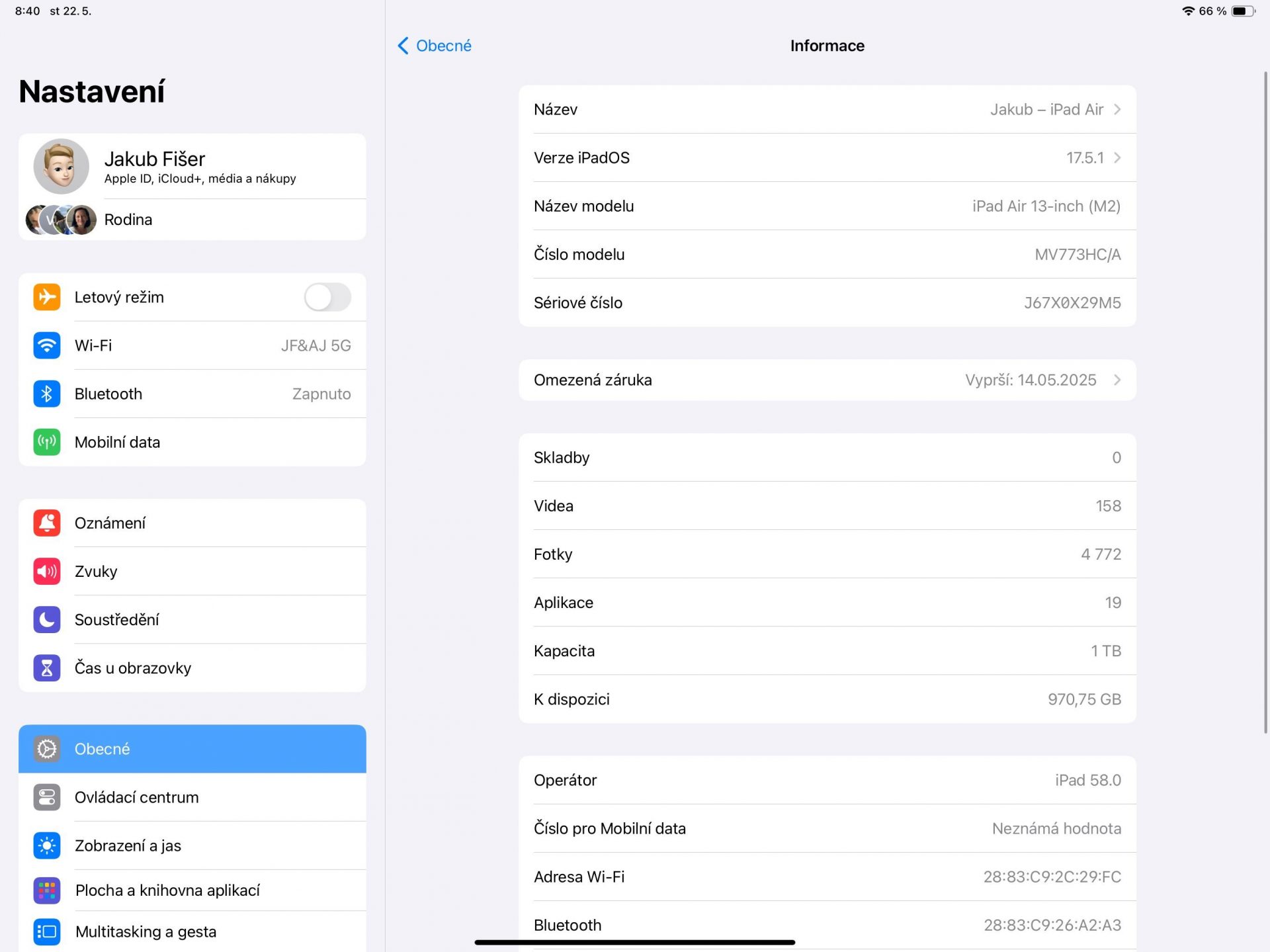
Task: Tap the K dispozici value 970,75 GB
Action: pyautogui.click(x=1084, y=699)
